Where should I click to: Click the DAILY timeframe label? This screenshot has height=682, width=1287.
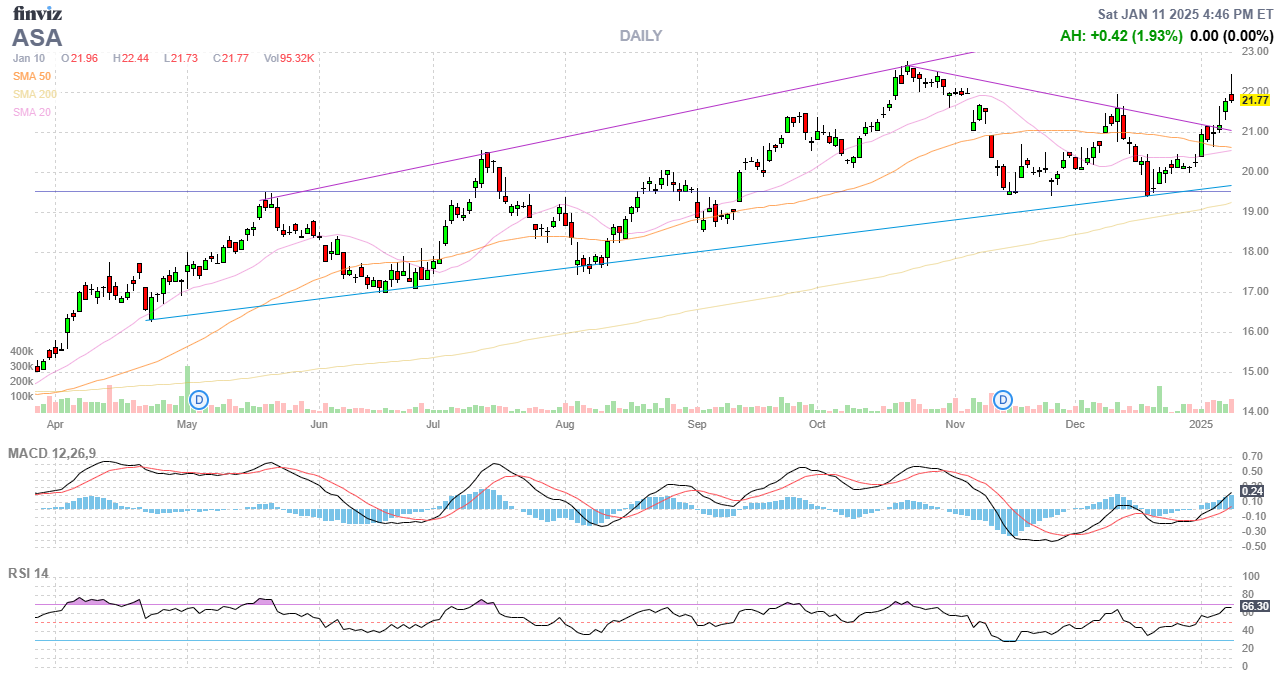640,36
